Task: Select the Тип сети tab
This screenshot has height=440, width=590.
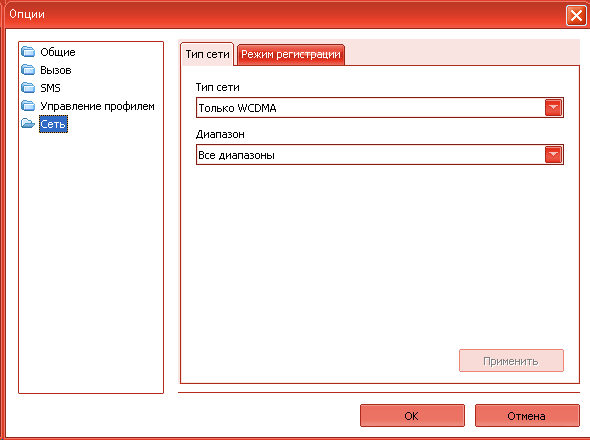Action: point(207,54)
